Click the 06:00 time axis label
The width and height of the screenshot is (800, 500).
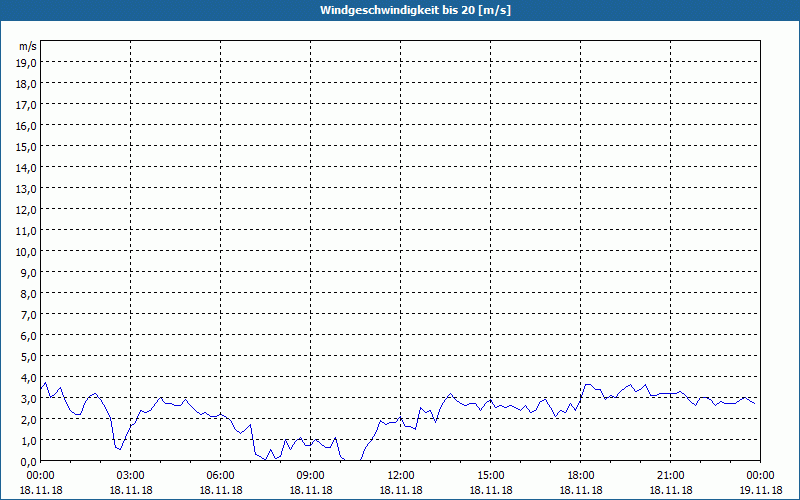[x=220, y=476]
